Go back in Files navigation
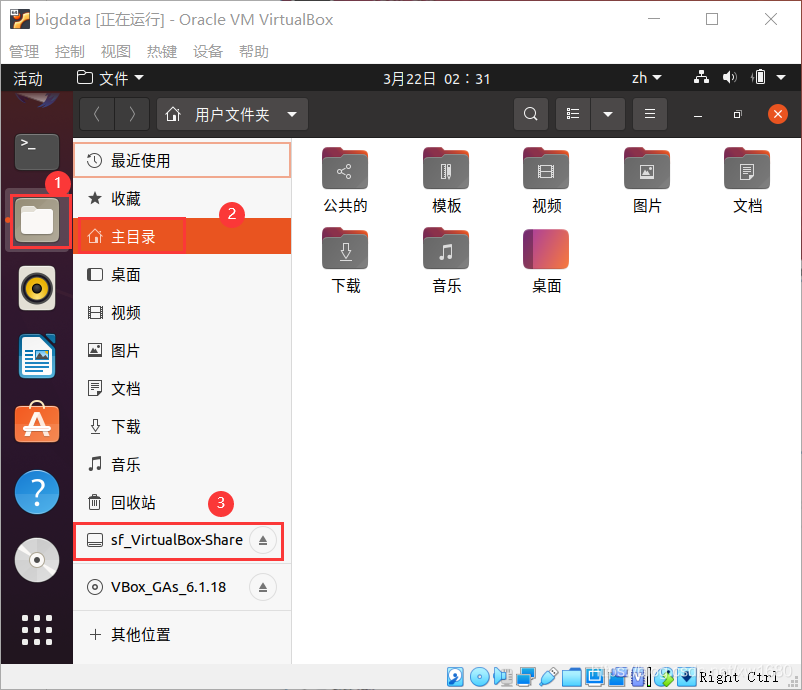 97,114
